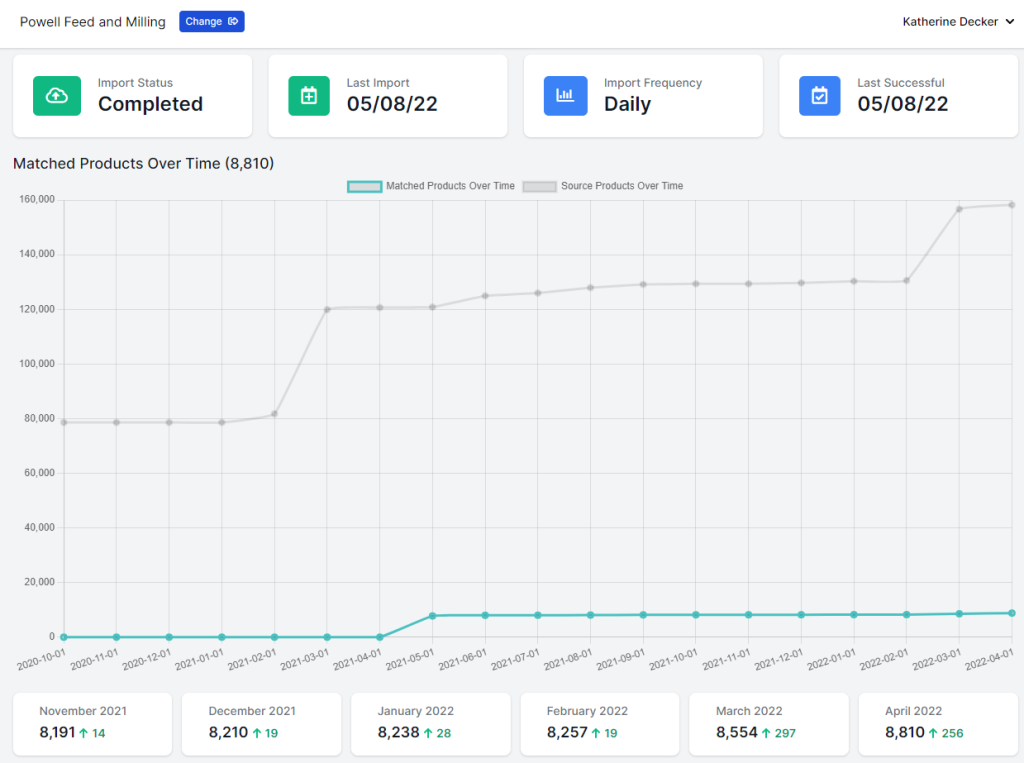Select the February 2022 summary card
This screenshot has height=763, width=1024.
[x=600, y=724]
